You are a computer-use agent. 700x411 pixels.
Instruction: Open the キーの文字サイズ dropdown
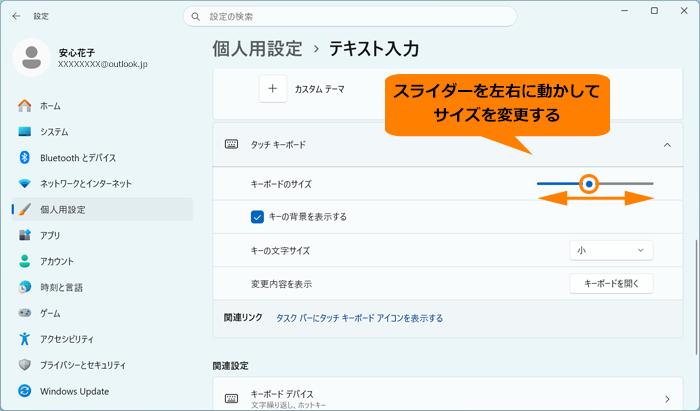[611, 250]
